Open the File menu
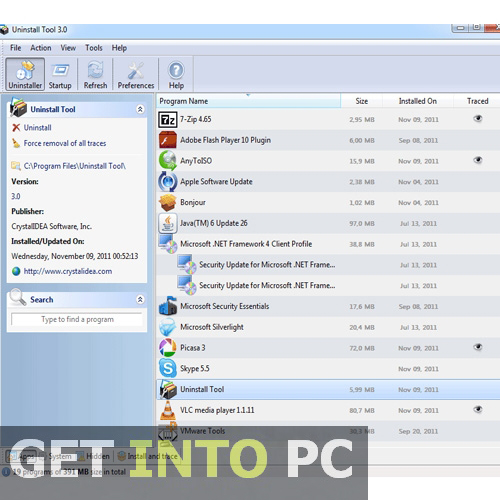This screenshot has height=500, width=500. click(16, 48)
